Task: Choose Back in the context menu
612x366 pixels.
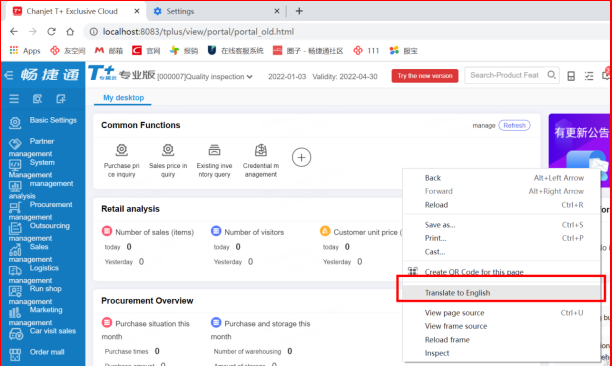Action: pos(502,178)
